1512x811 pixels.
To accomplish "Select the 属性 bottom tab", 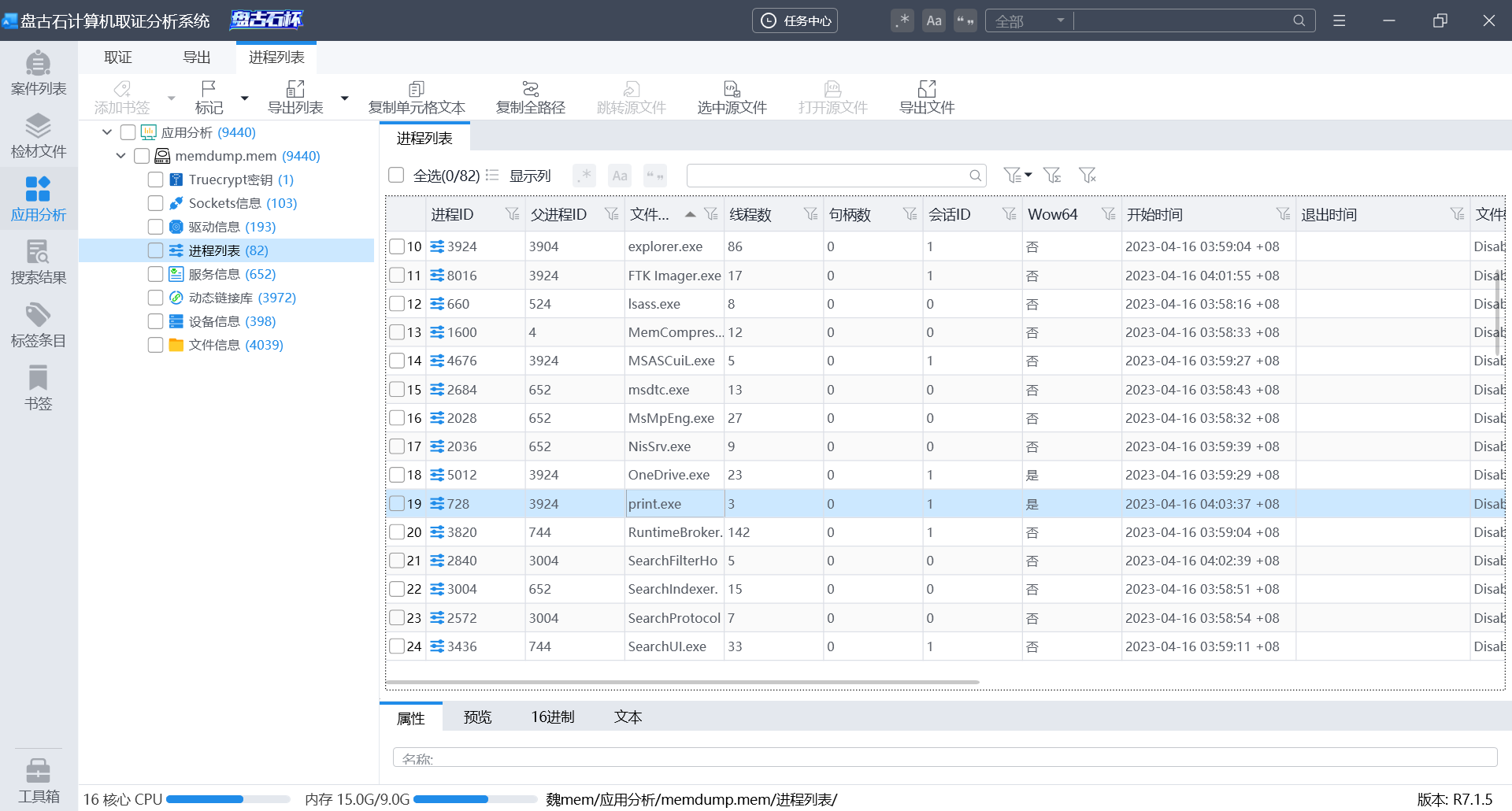I will (411, 717).
